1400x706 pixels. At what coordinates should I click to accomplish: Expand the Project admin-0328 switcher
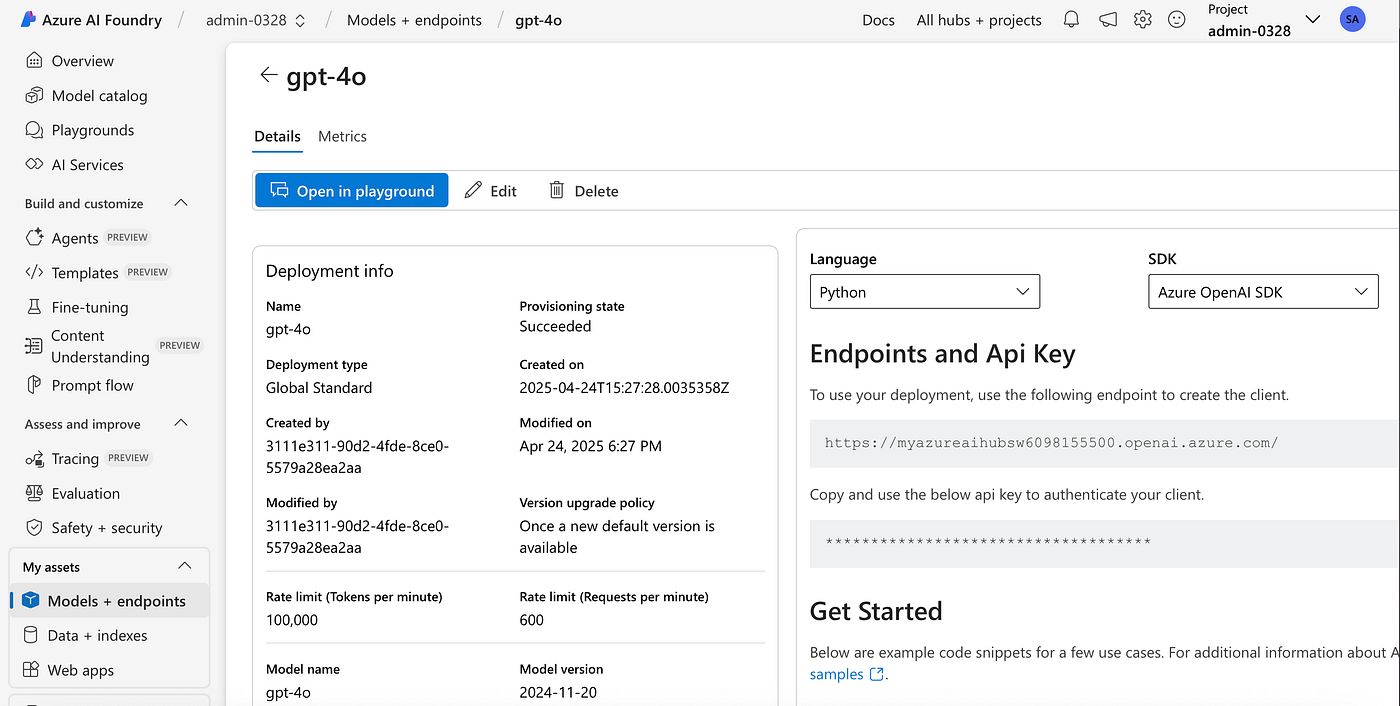(1313, 20)
